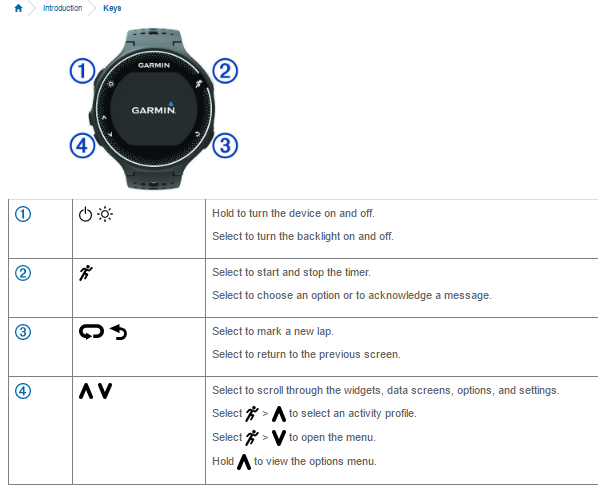Click the up arrow icon in row 4
598x487 pixels.
[x=86, y=391]
